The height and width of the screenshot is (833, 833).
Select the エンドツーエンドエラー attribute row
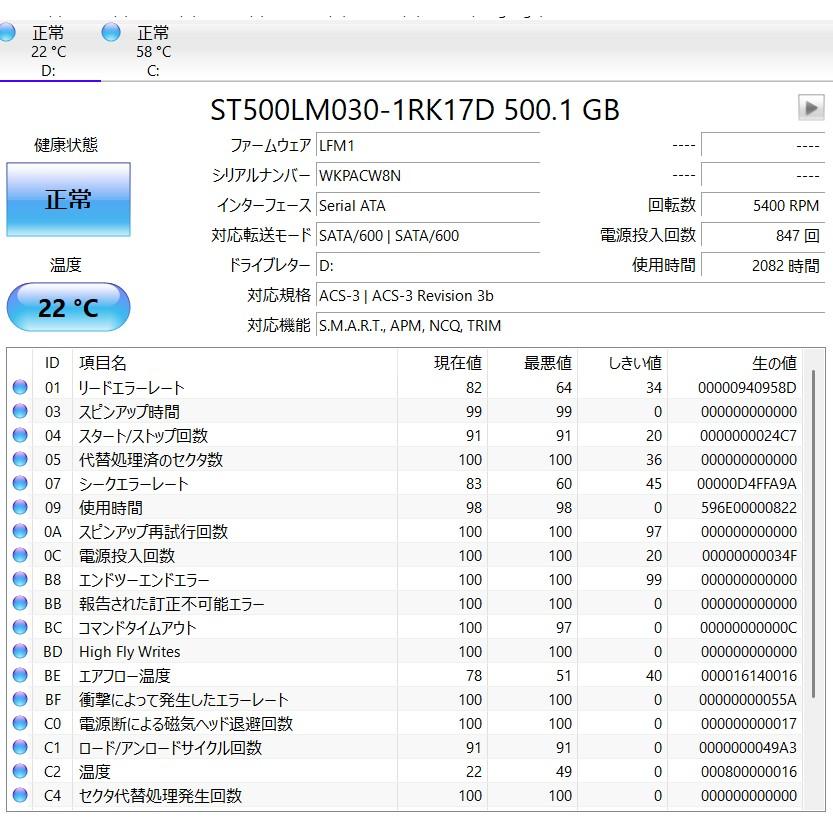tap(406, 579)
